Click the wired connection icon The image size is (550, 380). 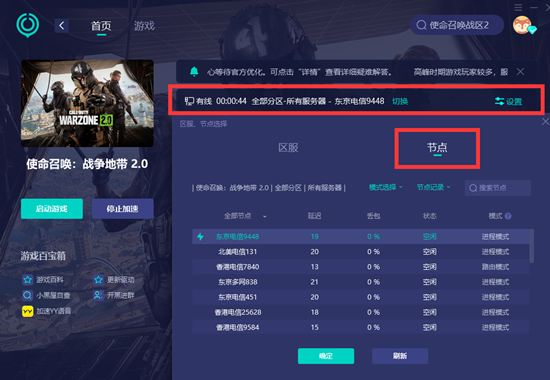pyautogui.click(x=189, y=101)
